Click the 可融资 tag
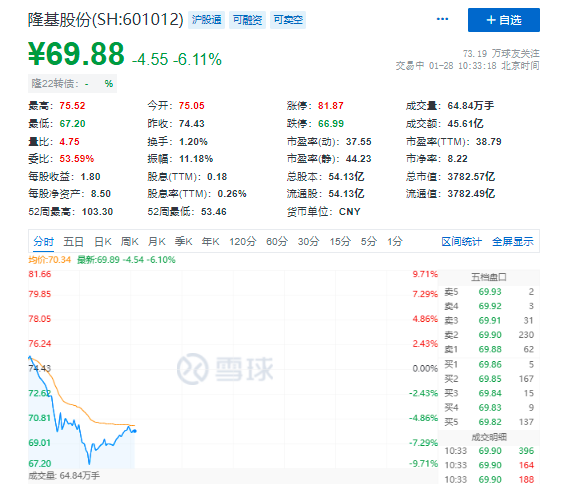The image size is (567, 484). click(x=247, y=20)
